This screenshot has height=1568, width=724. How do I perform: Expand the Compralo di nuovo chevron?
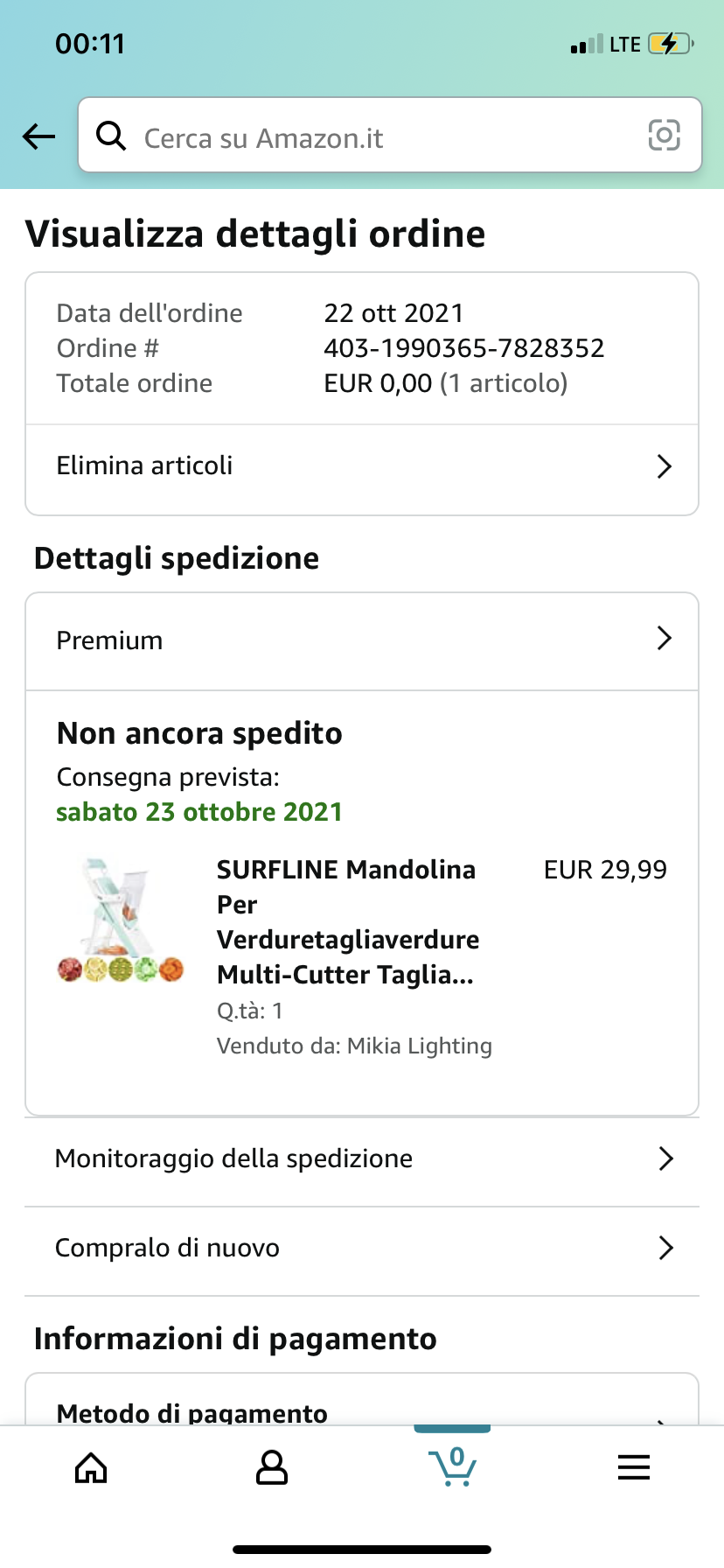665,1248
